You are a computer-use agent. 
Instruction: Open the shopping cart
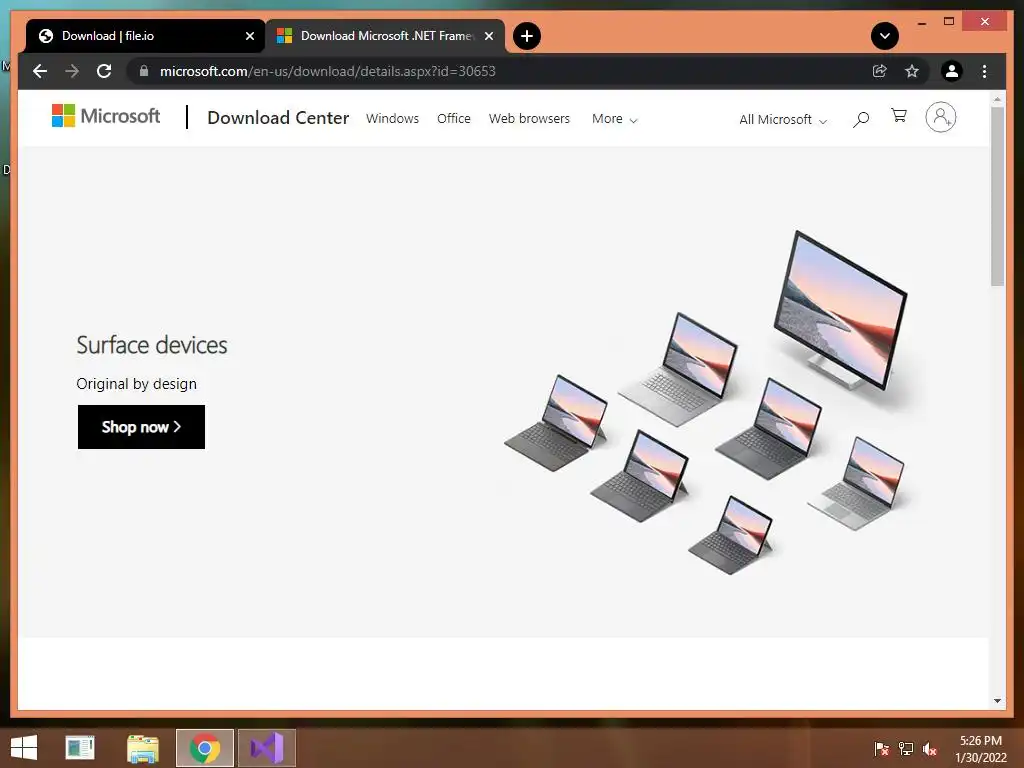(899, 116)
